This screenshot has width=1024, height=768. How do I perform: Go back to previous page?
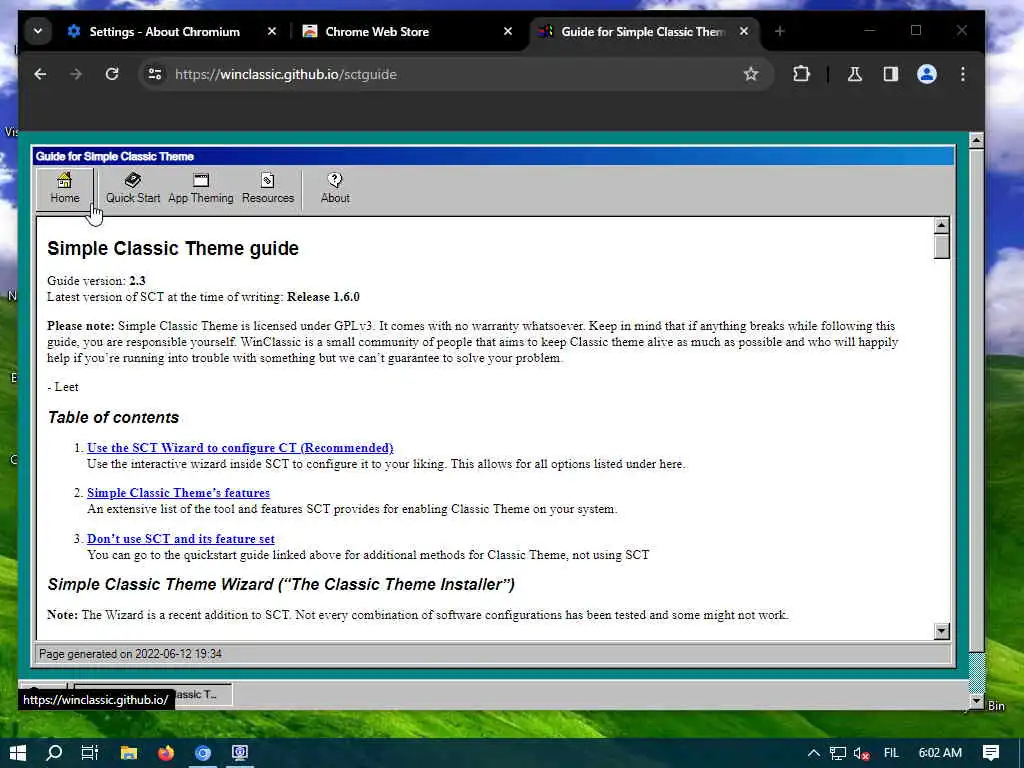pyautogui.click(x=40, y=74)
